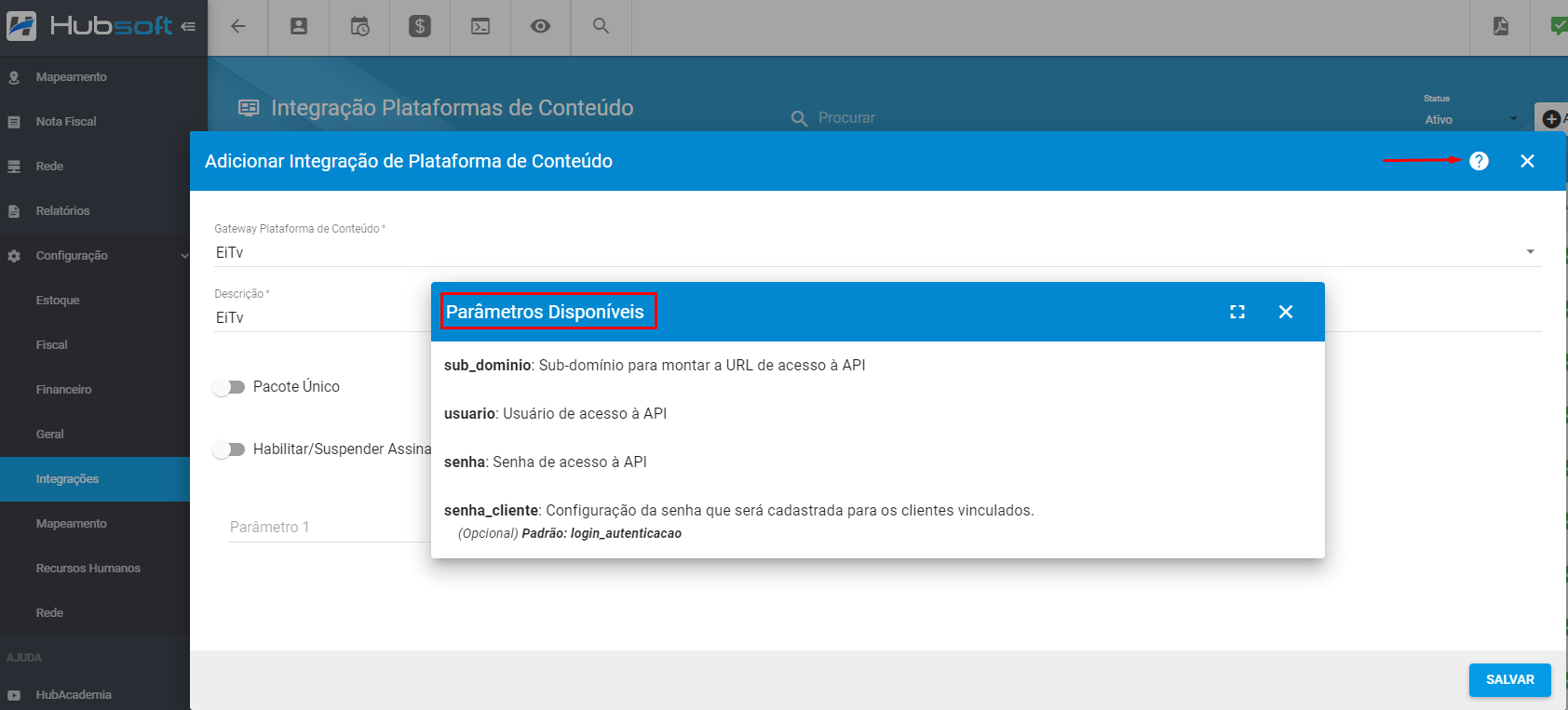Toggle Habilitar/Suspender Assinatura switch
The height and width of the screenshot is (710, 1568).
coord(228,449)
